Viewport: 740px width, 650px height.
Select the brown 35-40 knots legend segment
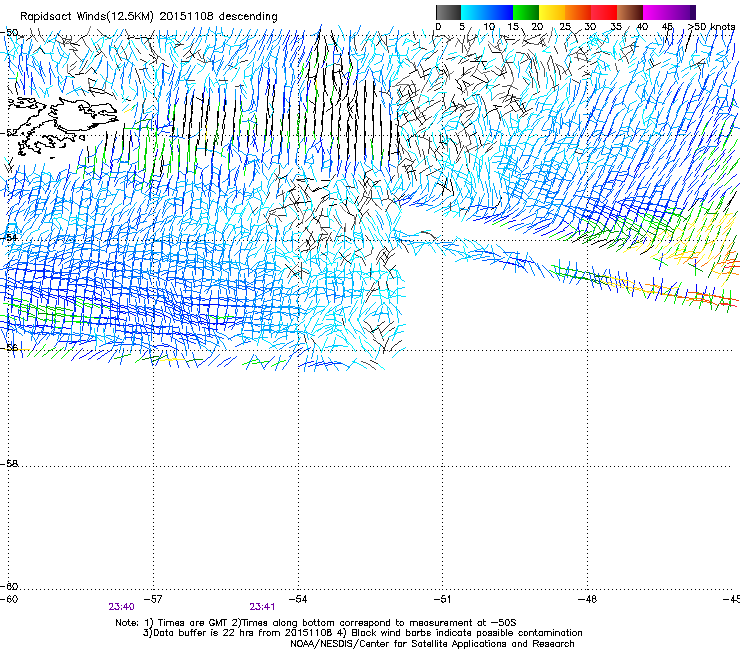click(x=630, y=12)
